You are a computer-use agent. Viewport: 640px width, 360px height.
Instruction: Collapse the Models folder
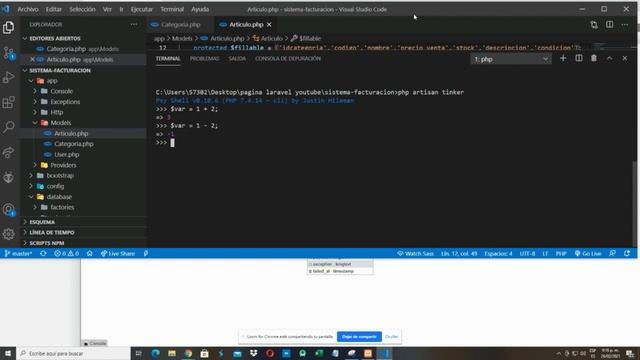[60, 123]
